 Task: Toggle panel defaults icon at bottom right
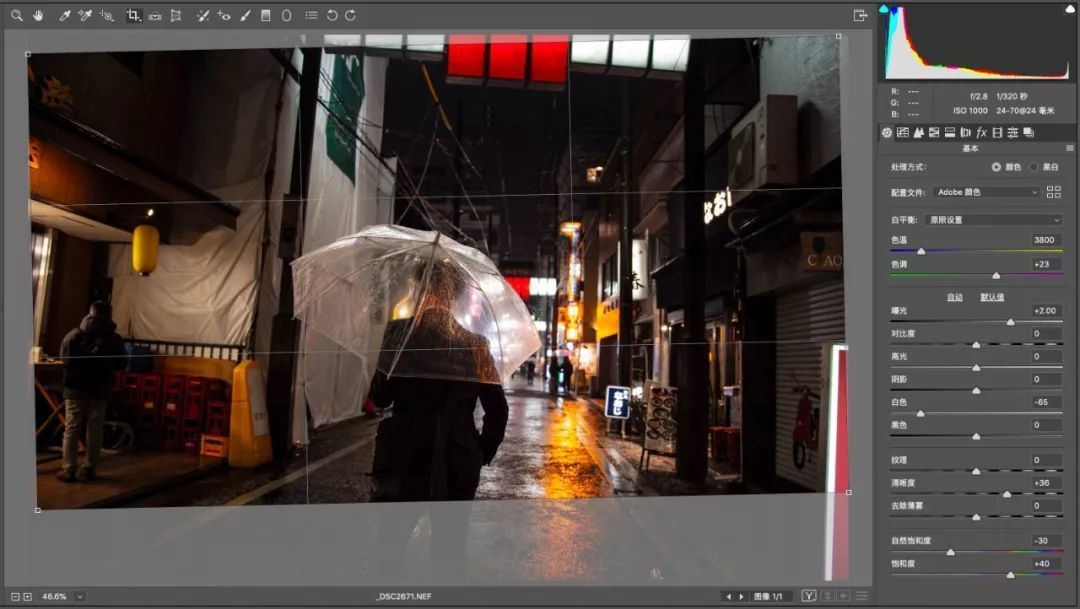click(x=861, y=596)
